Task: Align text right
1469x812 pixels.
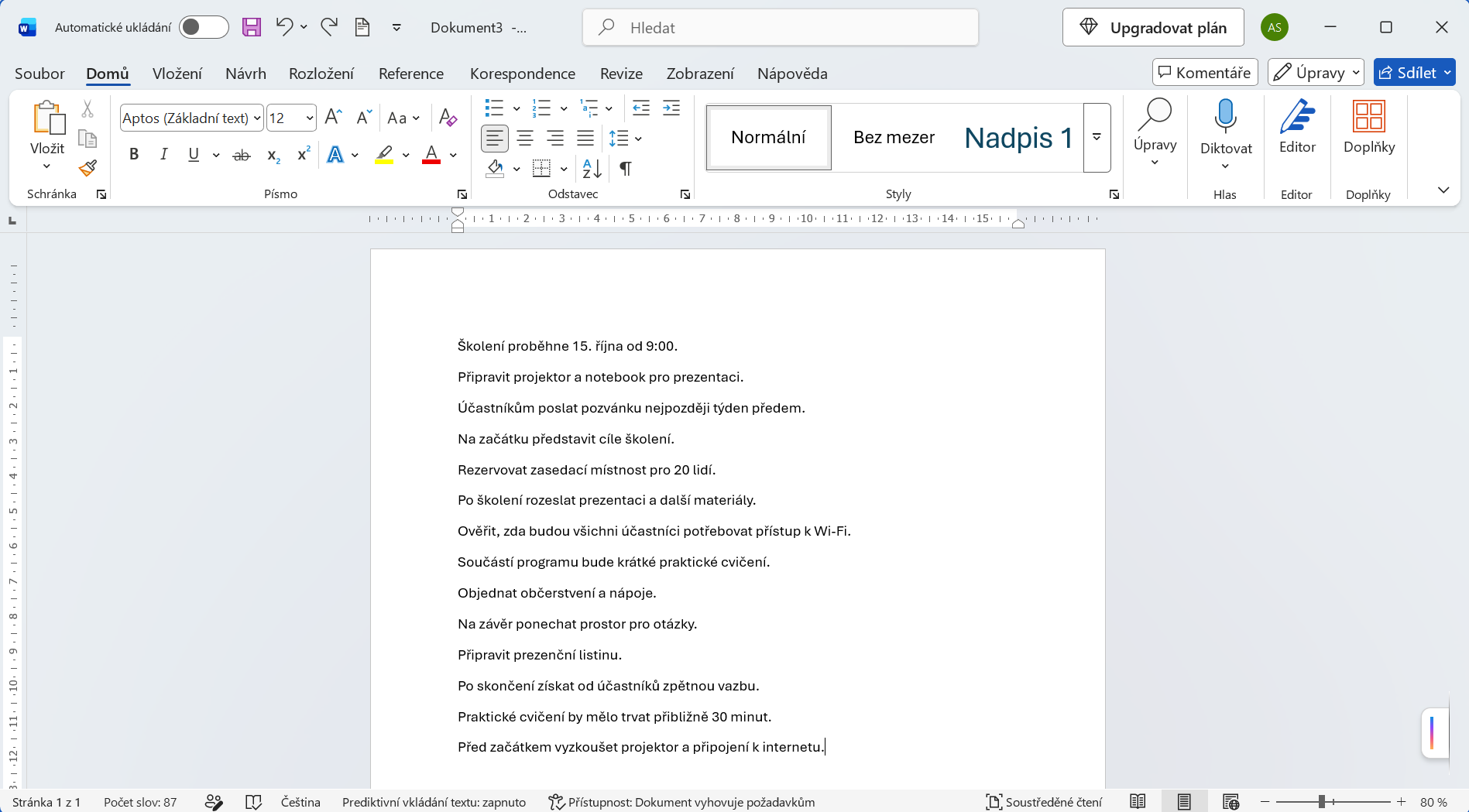Action: point(555,139)
